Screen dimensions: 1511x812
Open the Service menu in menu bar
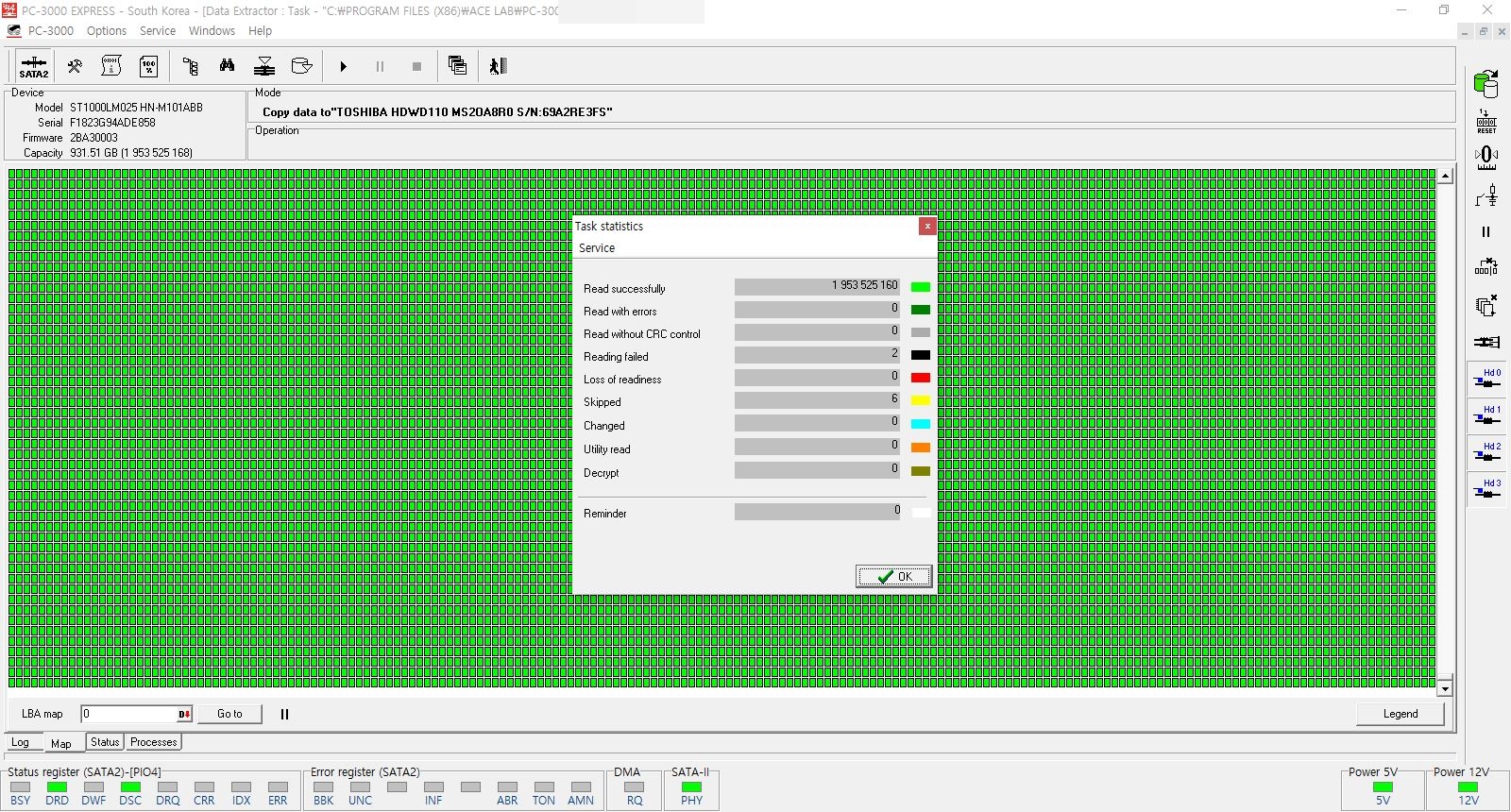pyautogui.click(x=158, y=31)
